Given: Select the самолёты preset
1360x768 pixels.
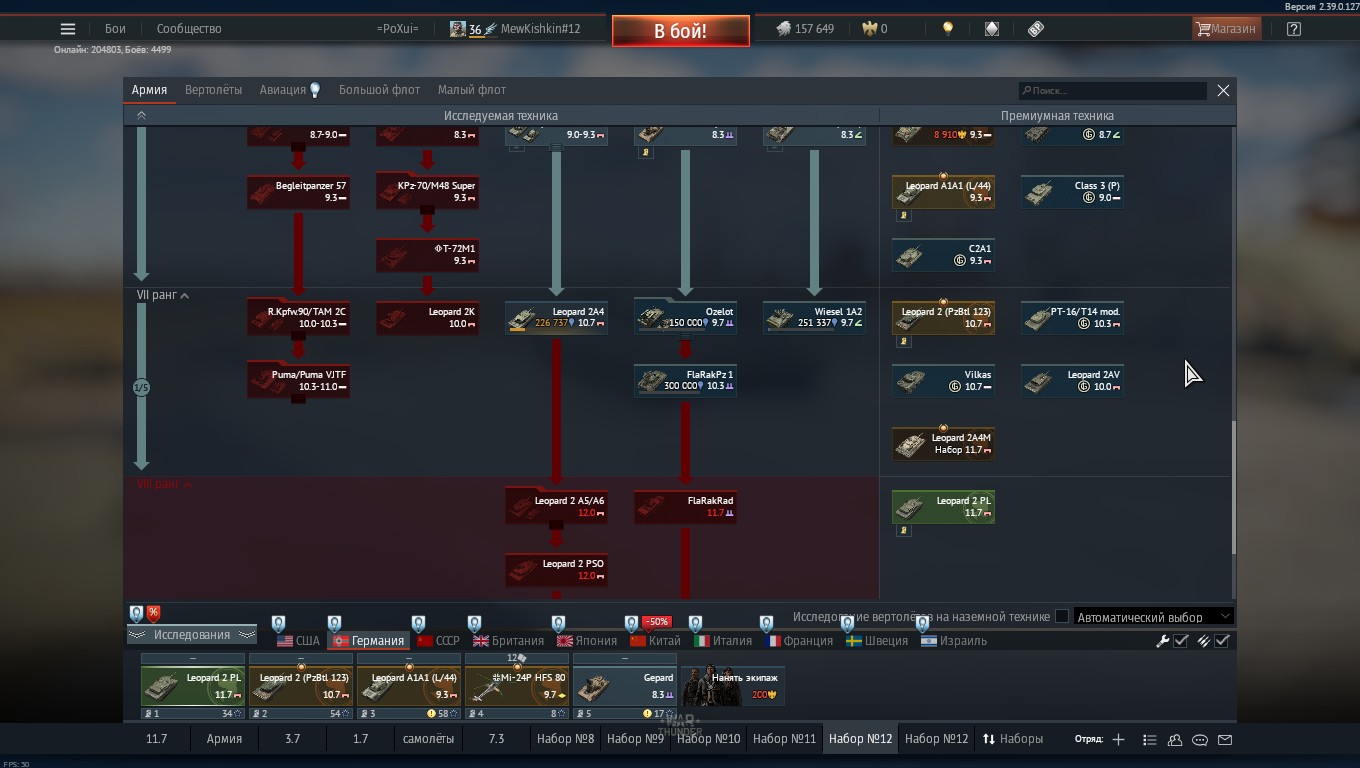Looking at the screenshot, I should [428, 739].
